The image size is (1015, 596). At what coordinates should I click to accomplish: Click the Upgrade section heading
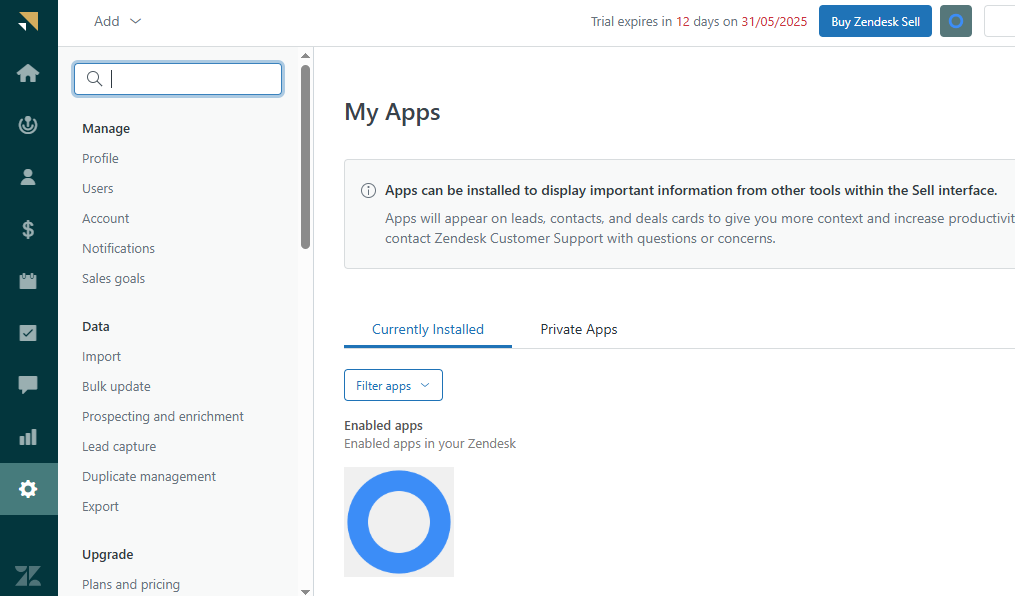[107, 555]
